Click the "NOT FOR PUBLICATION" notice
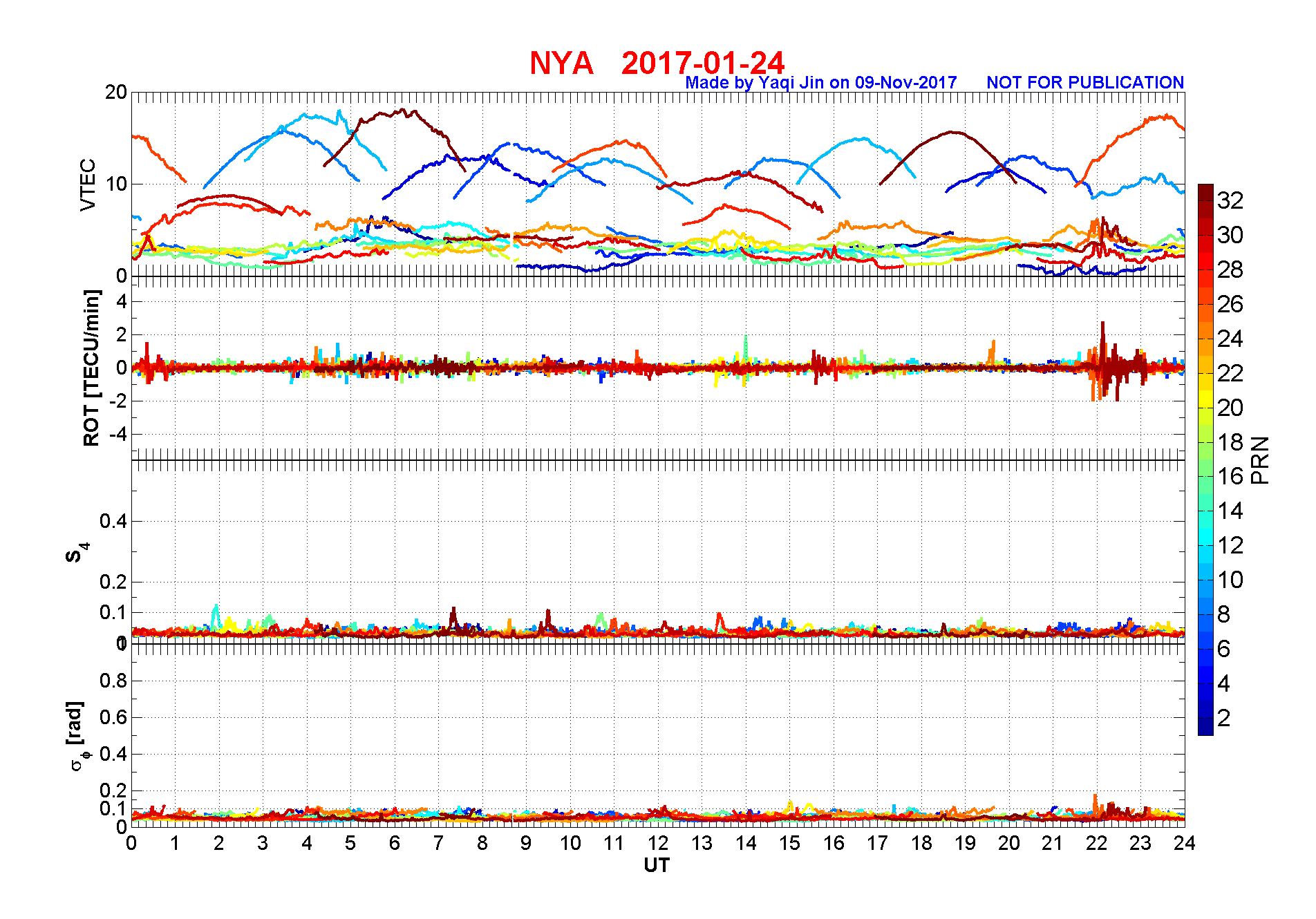The width and height of the screenshot is (1316, 919). [x=1085, y=82]
